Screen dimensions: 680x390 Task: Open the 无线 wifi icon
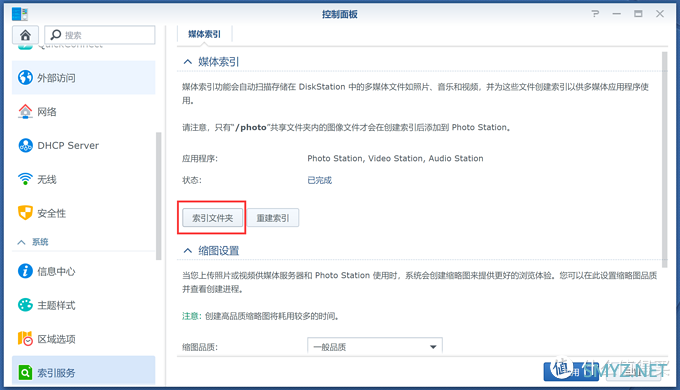tap(25, 179)
